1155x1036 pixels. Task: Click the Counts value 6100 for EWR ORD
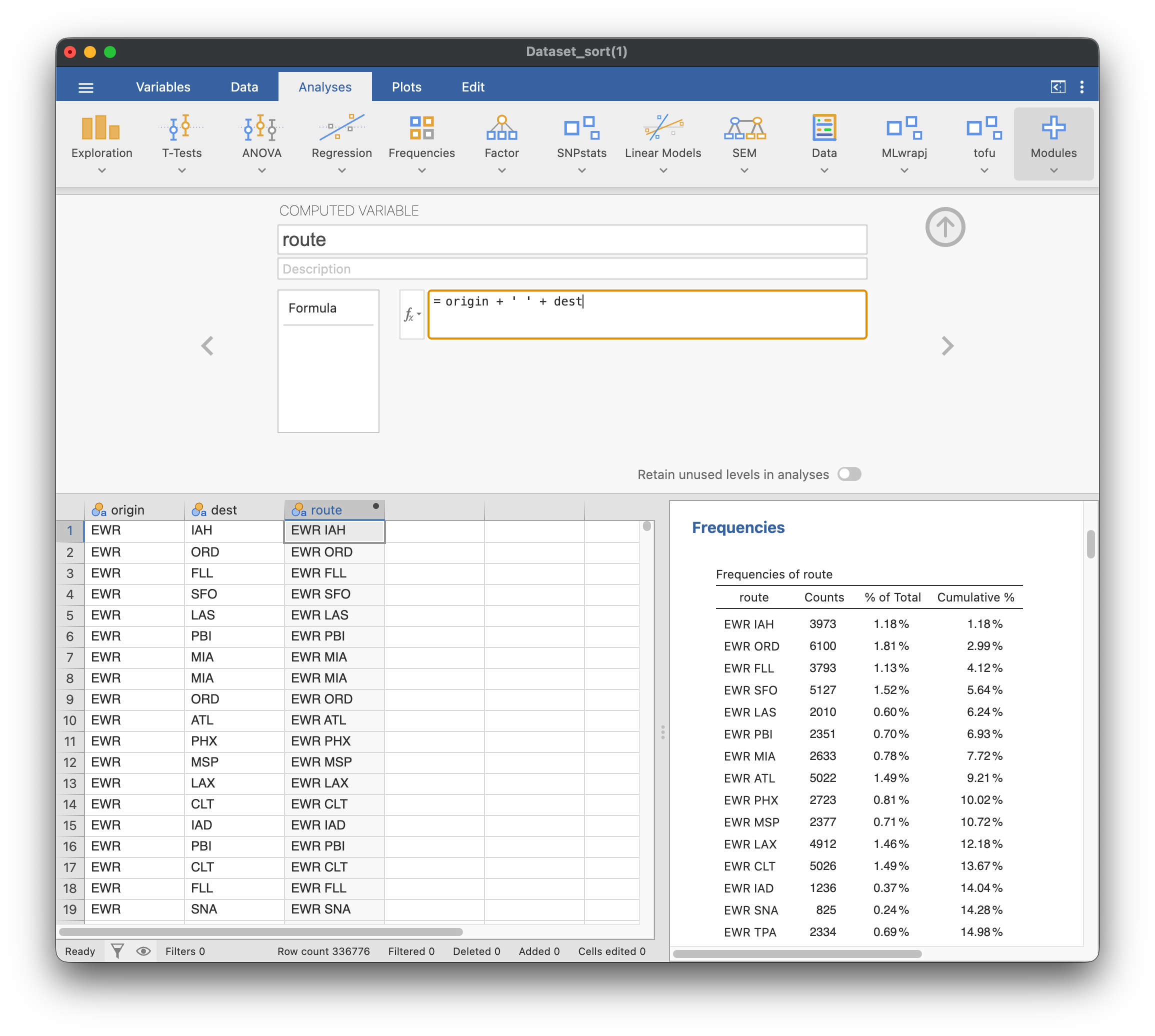[822, 646]
